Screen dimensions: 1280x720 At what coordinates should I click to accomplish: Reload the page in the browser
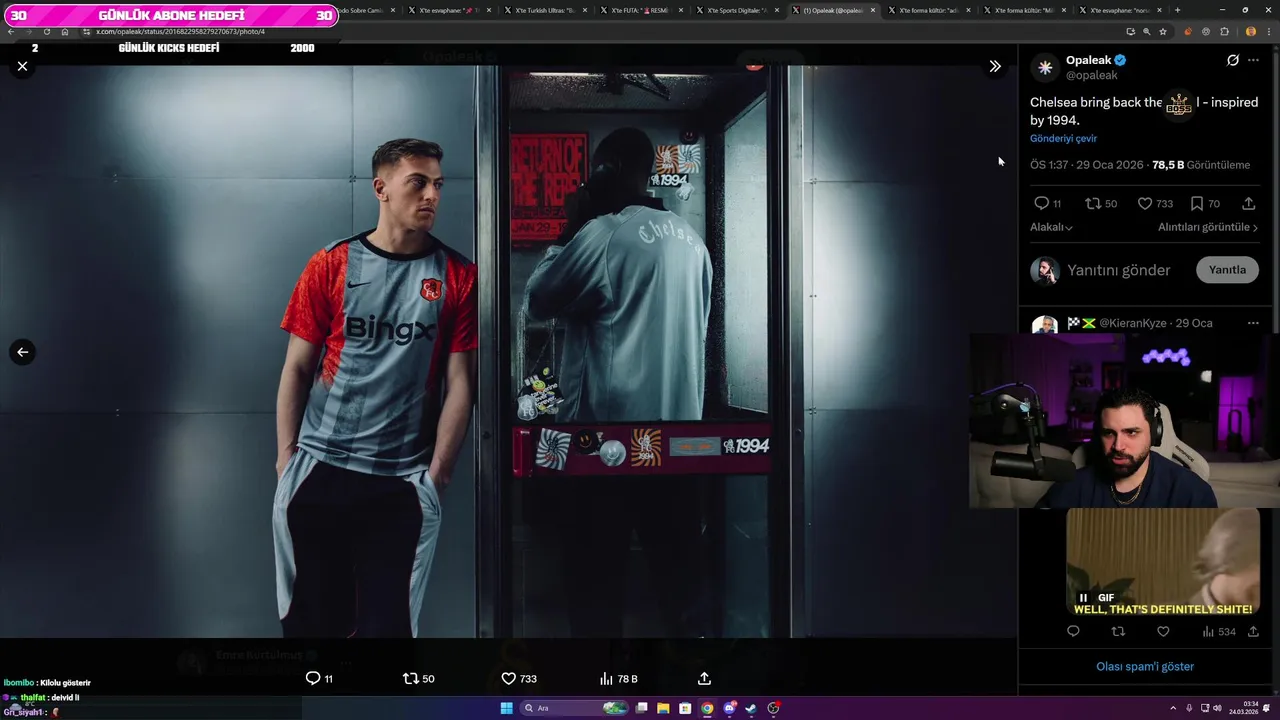tap(46, 31)
